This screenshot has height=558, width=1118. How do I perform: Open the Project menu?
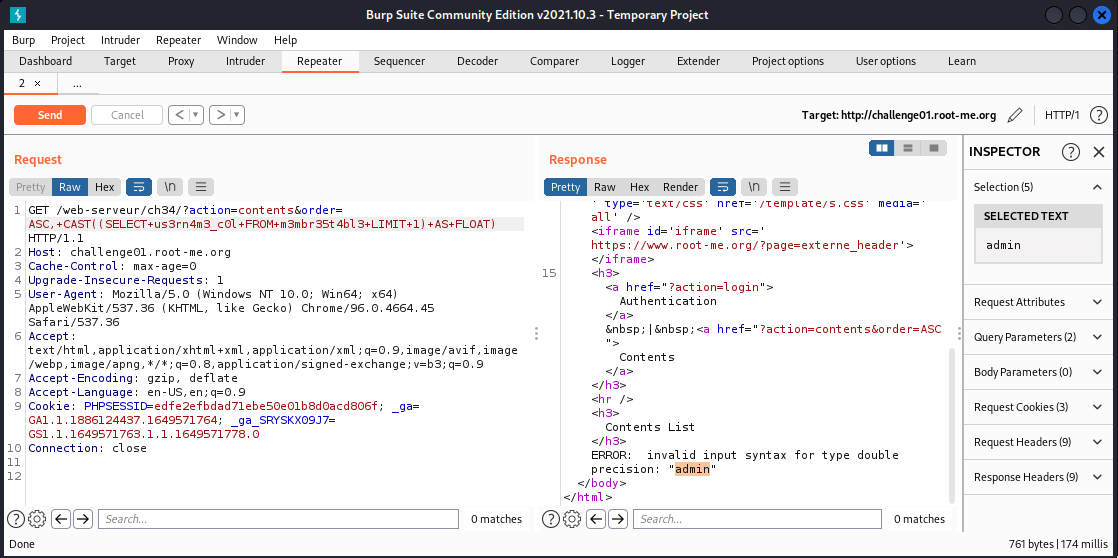click(x=68, y=40)
